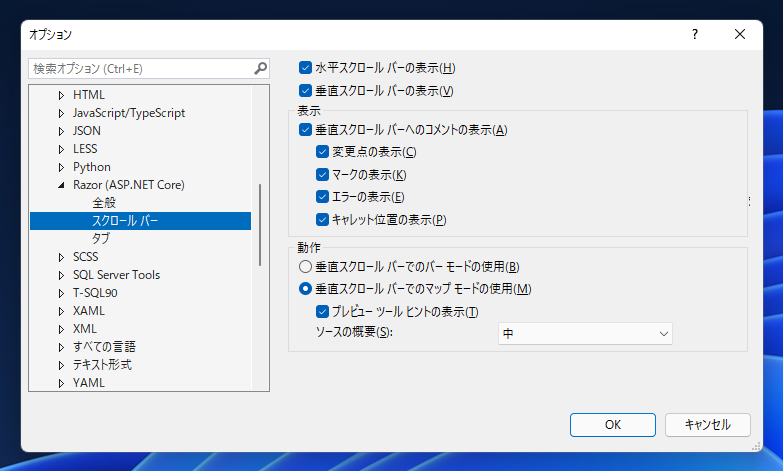The height and width of the screenshot is (471, 783).
Task: Open the help question mark button
Action: click(695, 34)
